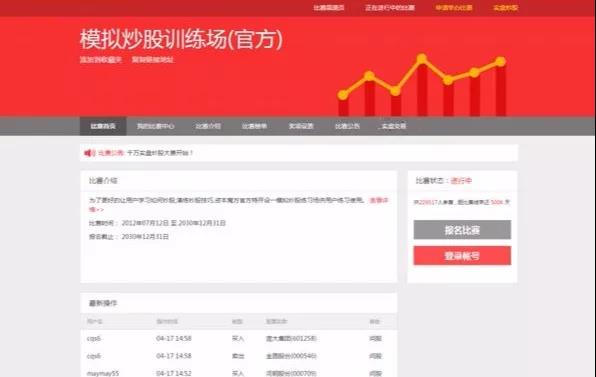Open the 千万实盘炒股大赛开始 announcement
Screen dimensions: 596x377
coord(160,153)
